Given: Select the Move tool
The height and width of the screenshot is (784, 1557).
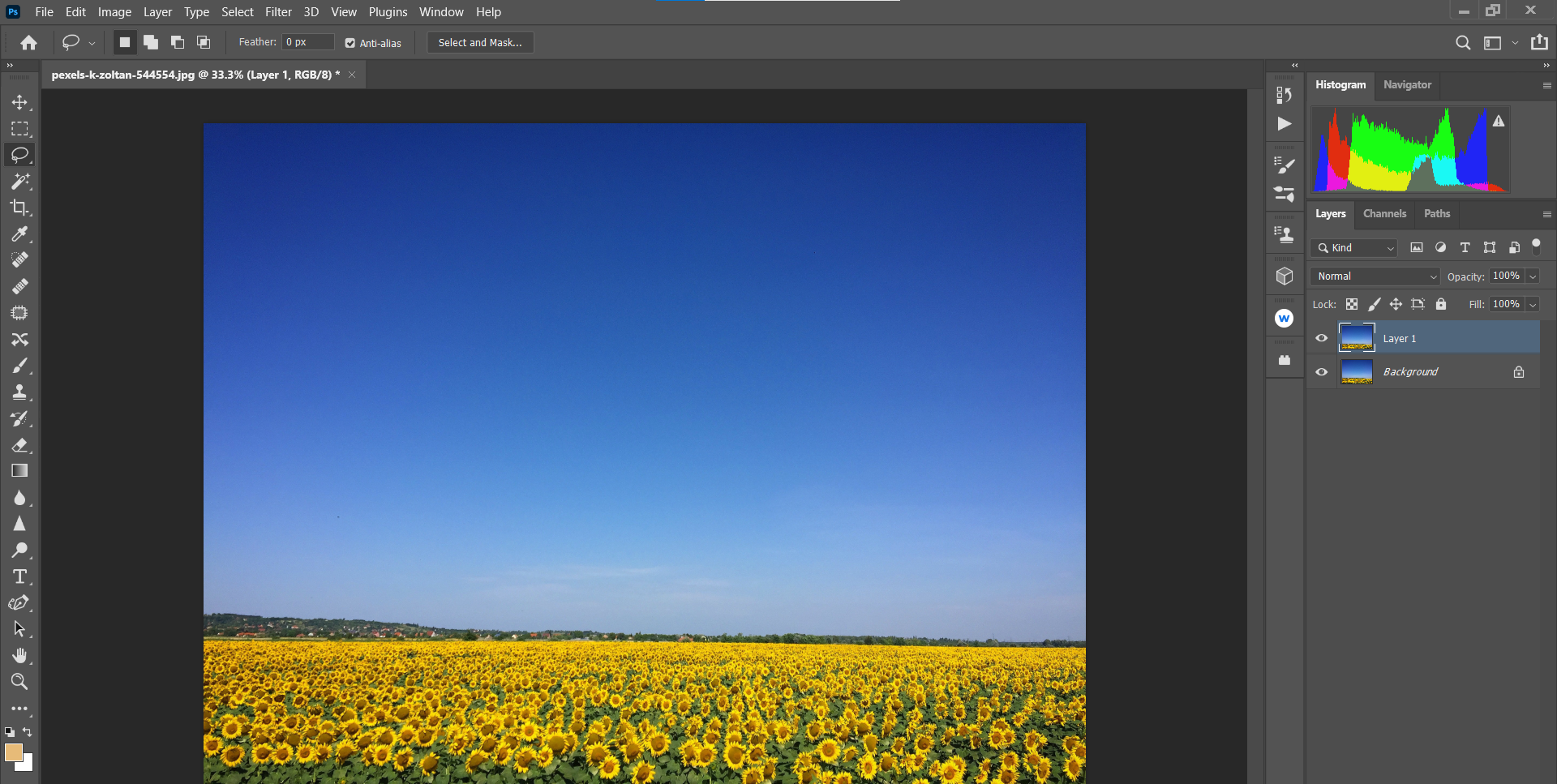Looking at the screenshot, I should 19,102.
